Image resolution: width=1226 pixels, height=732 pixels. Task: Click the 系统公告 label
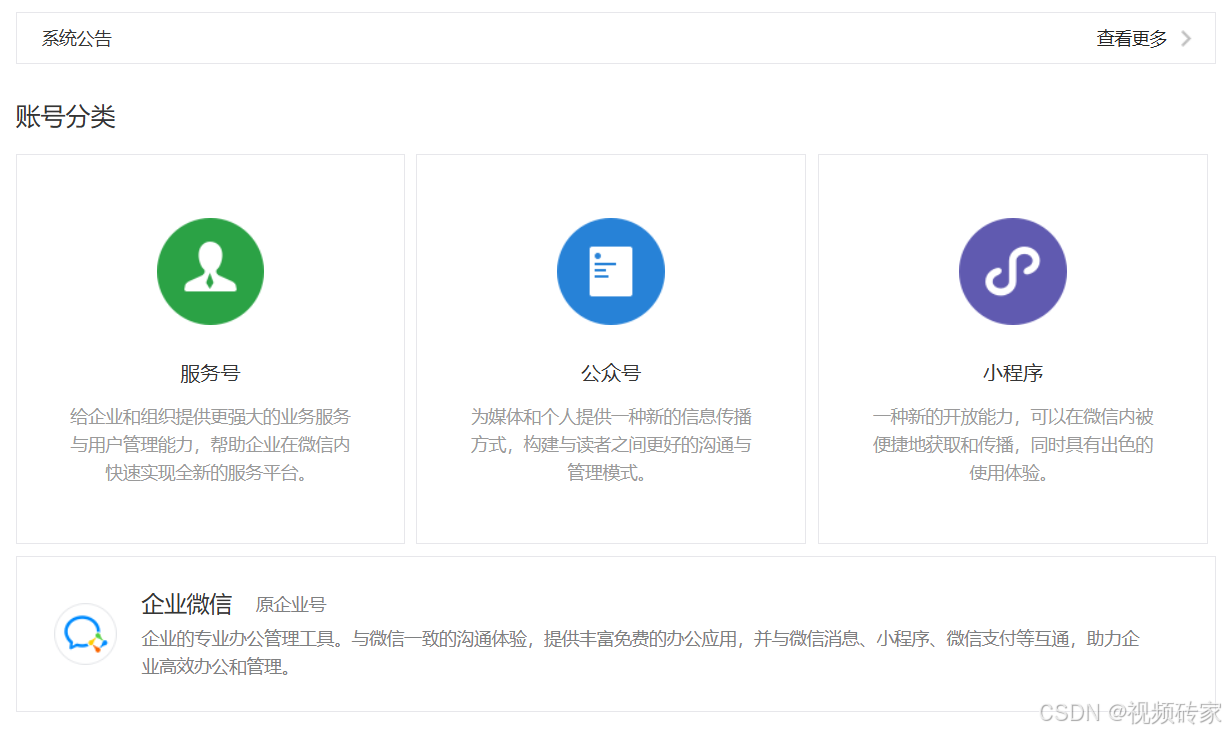click(x=77, y=39)
